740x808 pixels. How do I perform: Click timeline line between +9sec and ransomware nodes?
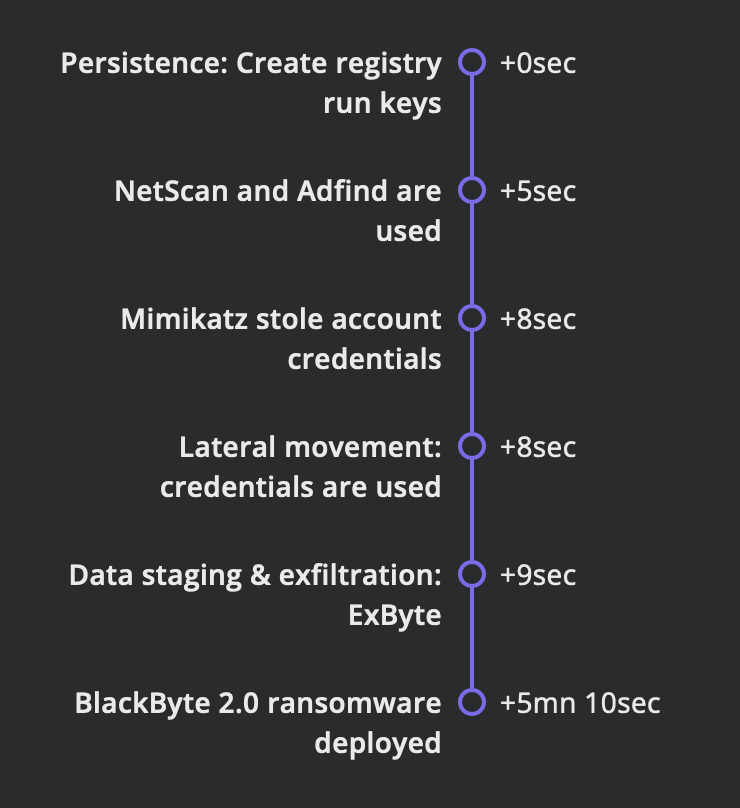[472, 638]
